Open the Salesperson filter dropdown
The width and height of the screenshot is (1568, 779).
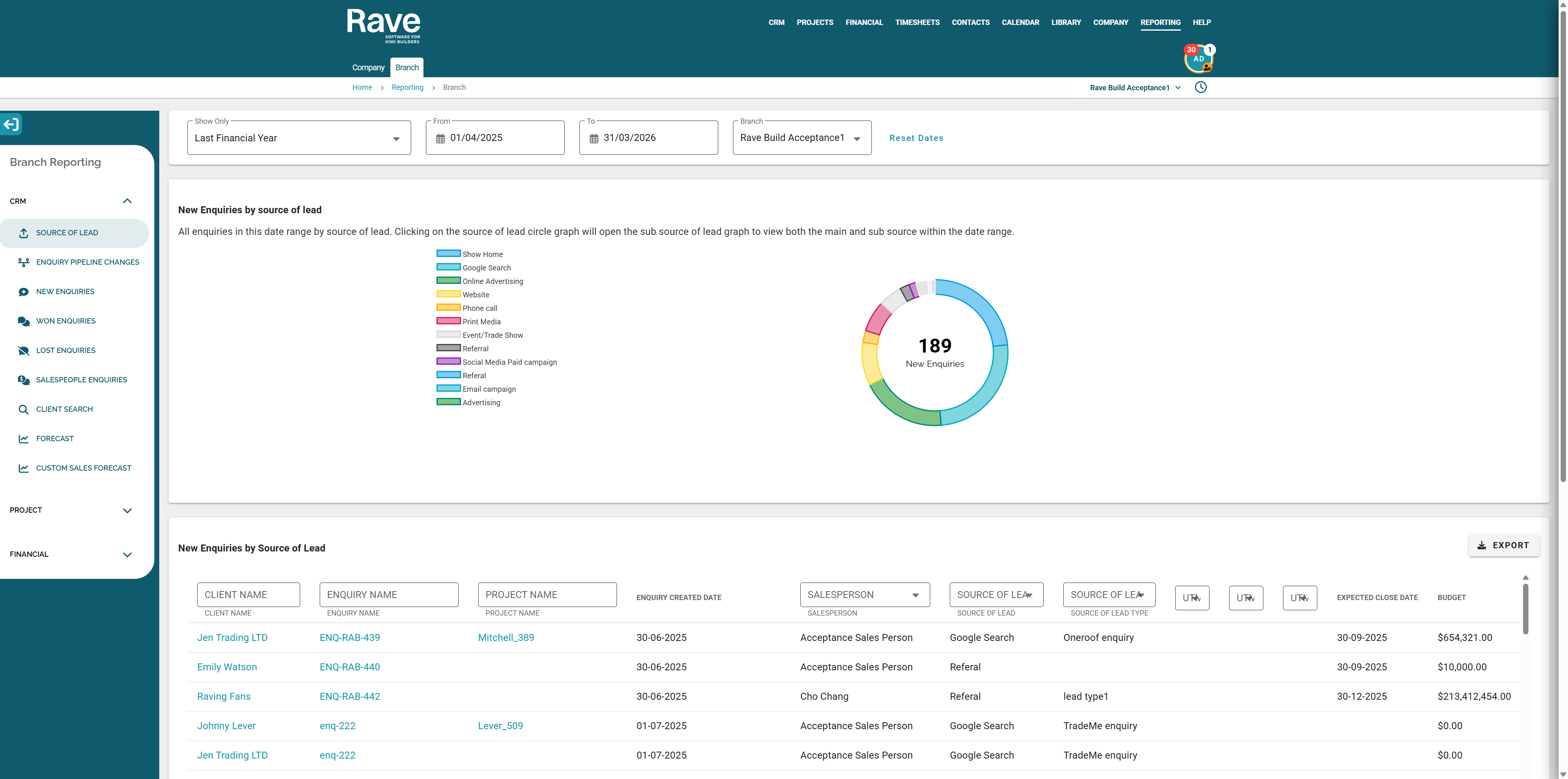click(864, 594)
